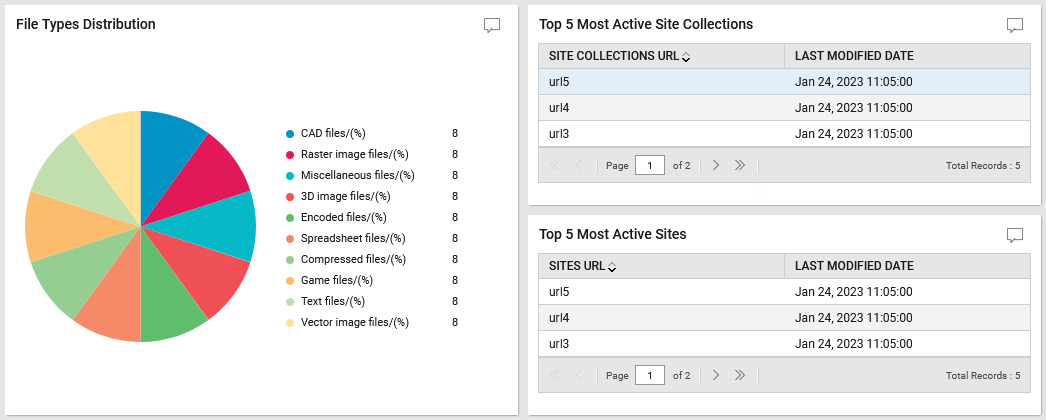Open comment icon on Top 5 Active Site Collections

pos(1015,25)
